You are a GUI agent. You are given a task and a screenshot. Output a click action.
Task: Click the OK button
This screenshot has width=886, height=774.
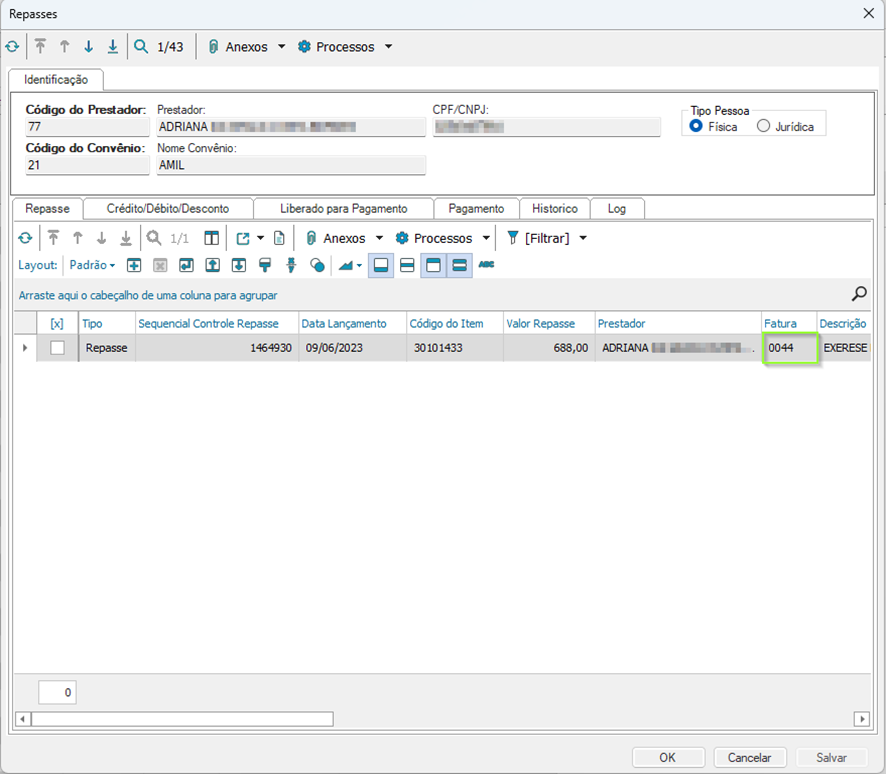pyautogui.click(x=668, y=758)
